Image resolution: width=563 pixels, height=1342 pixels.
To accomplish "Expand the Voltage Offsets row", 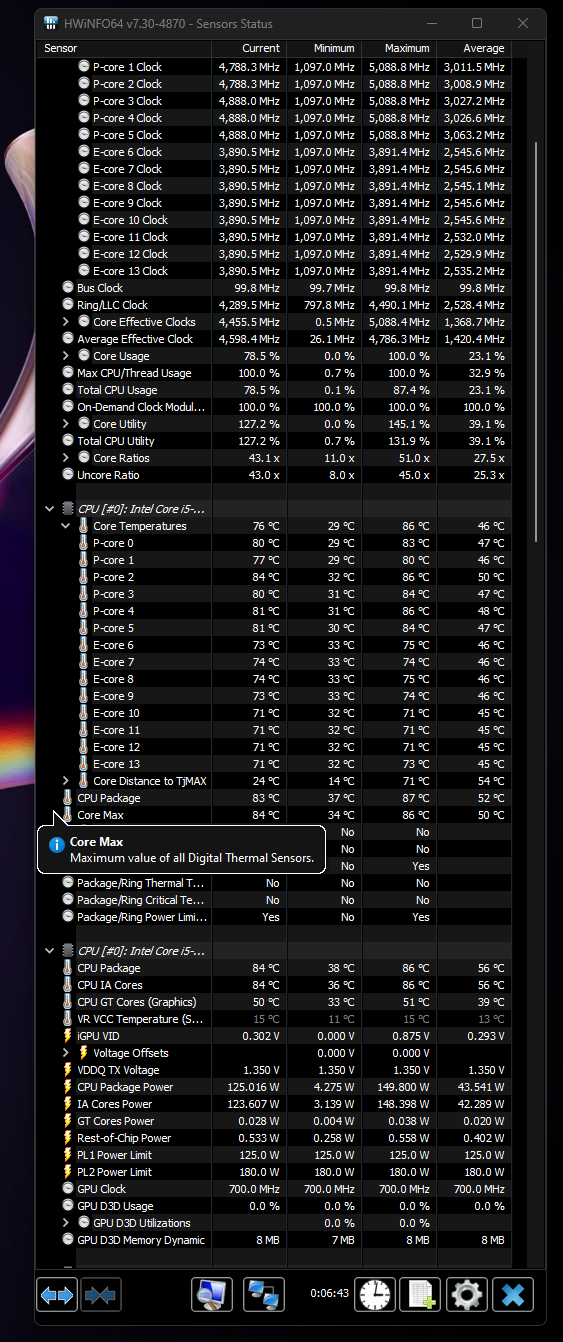I will click(x=66, y=1053).
